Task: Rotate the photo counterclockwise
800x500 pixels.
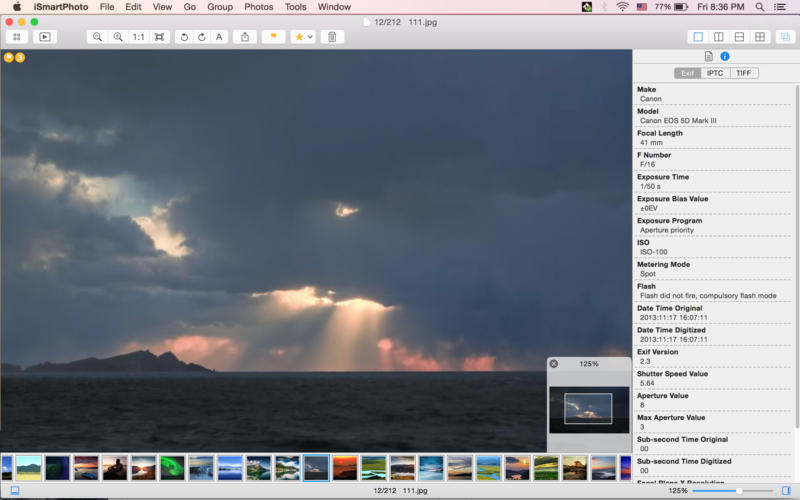Action: [x=183, y=37]
